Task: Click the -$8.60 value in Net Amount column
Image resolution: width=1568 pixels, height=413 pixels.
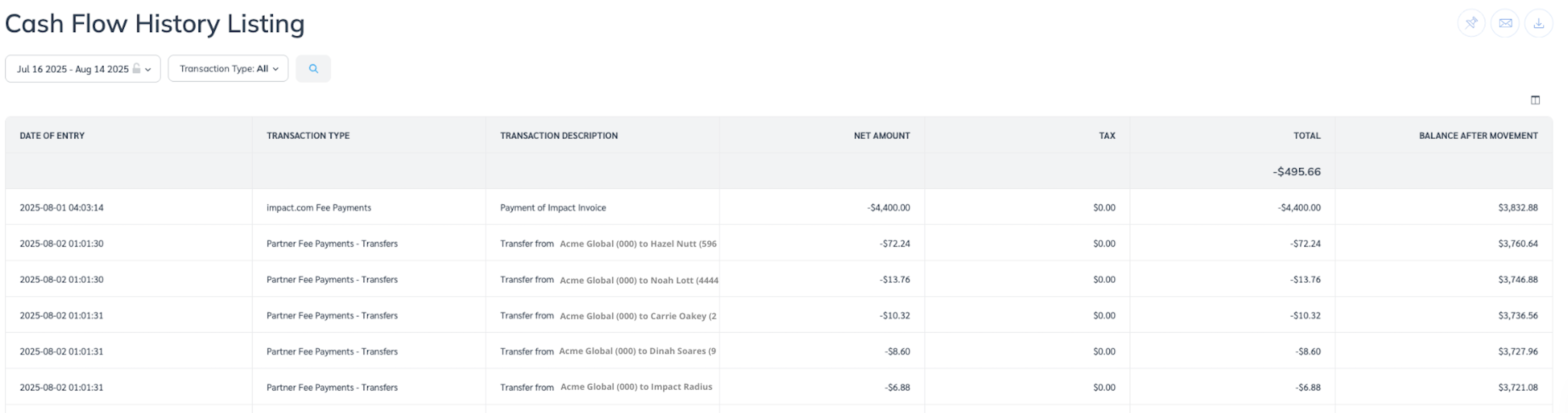Action: (897, 351)
